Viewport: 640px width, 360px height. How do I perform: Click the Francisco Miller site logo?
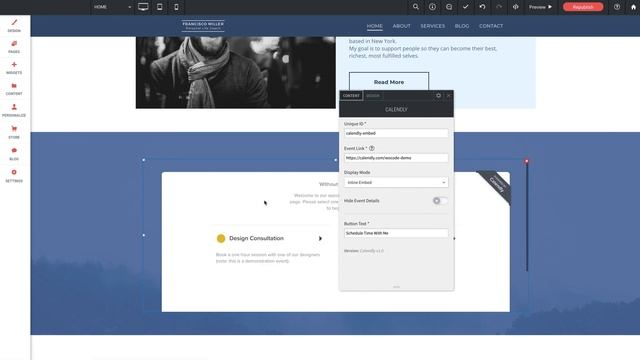point(203,26)
